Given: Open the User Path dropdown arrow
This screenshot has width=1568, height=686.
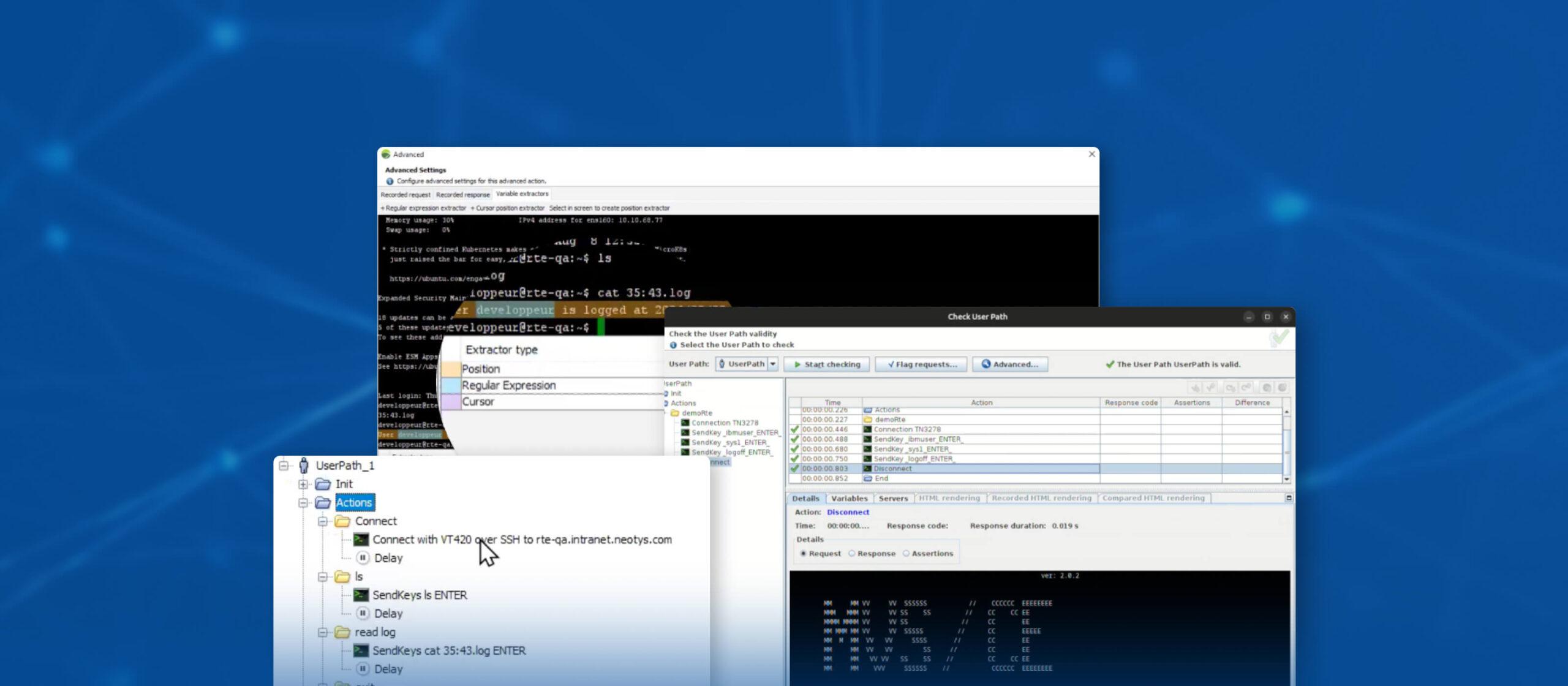Looking at the screenshot, I should coord(773,364).
